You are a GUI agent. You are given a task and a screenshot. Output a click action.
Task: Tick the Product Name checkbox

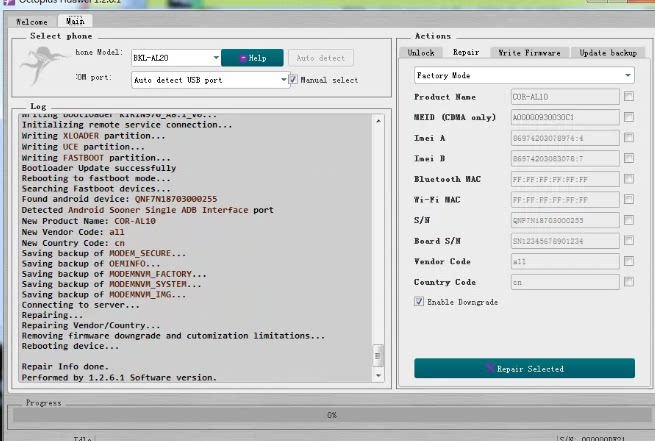tap(629, 96)
